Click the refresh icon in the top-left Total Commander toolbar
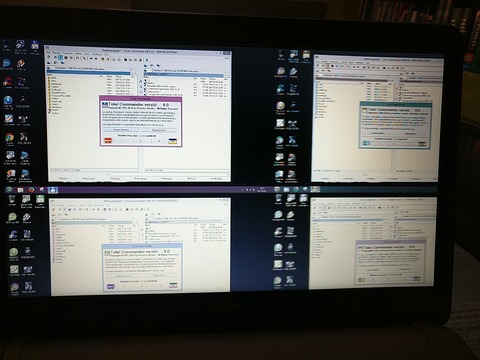 click(49, 57)
